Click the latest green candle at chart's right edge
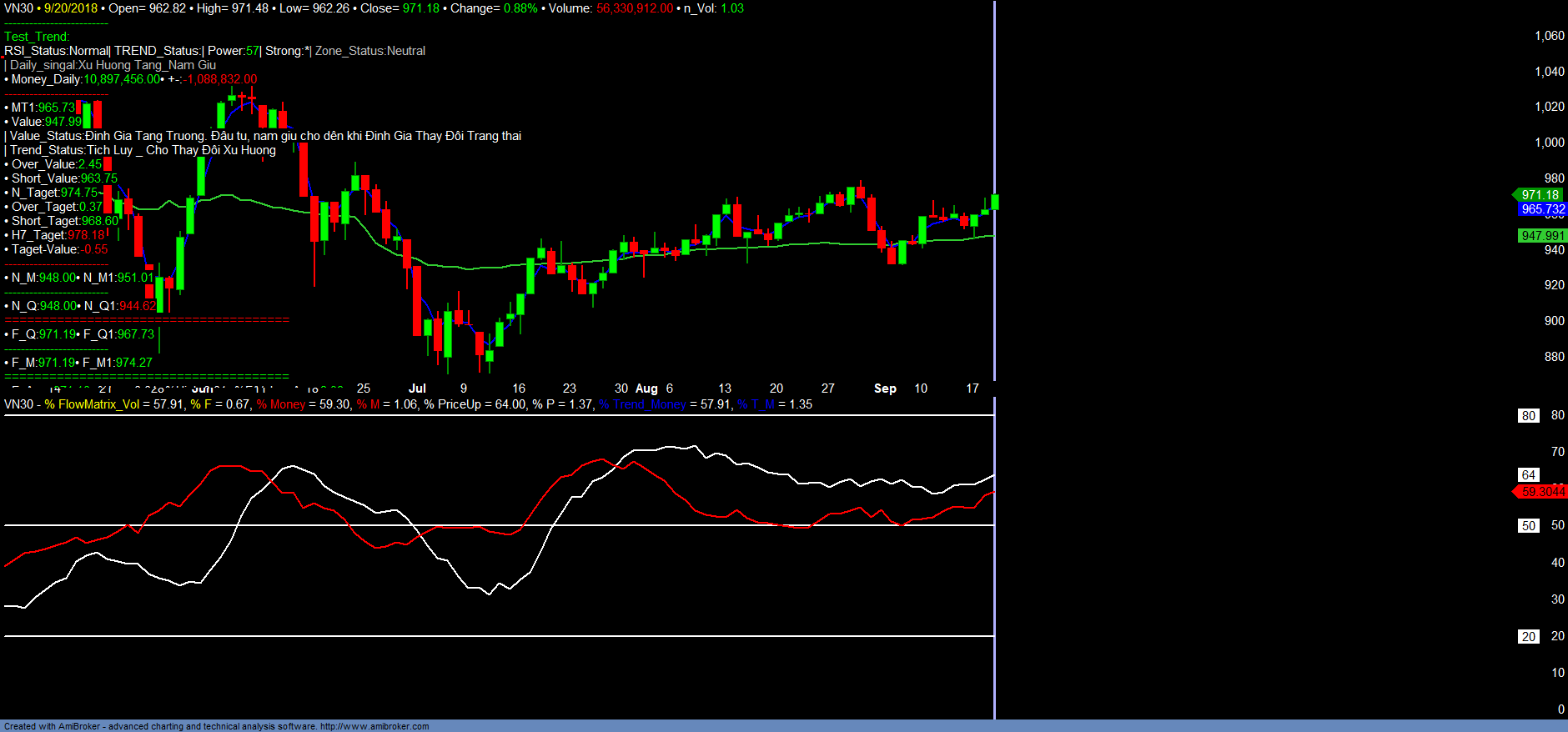Image resolution: width=1568 pixels, height=732 pixels. (x=994, y=202)
